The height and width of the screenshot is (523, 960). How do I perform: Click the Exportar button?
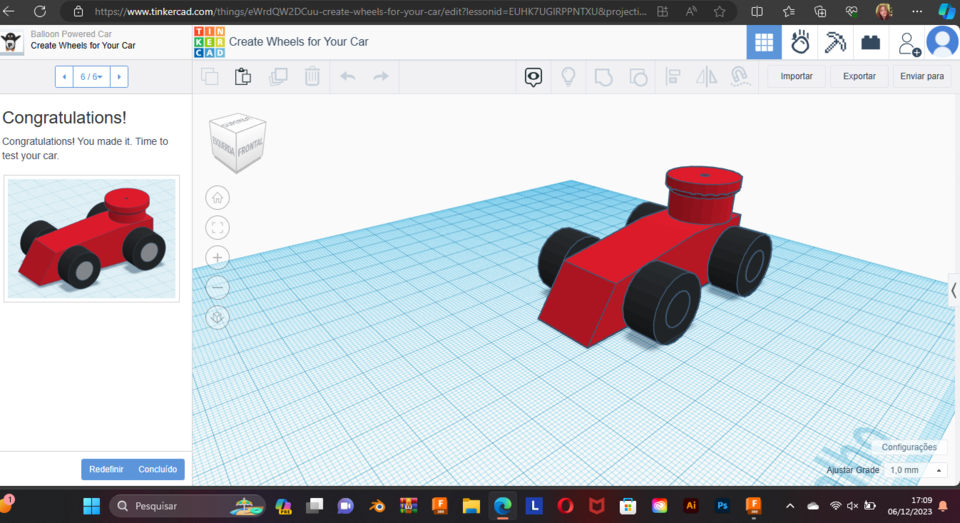tap(859, 77)
